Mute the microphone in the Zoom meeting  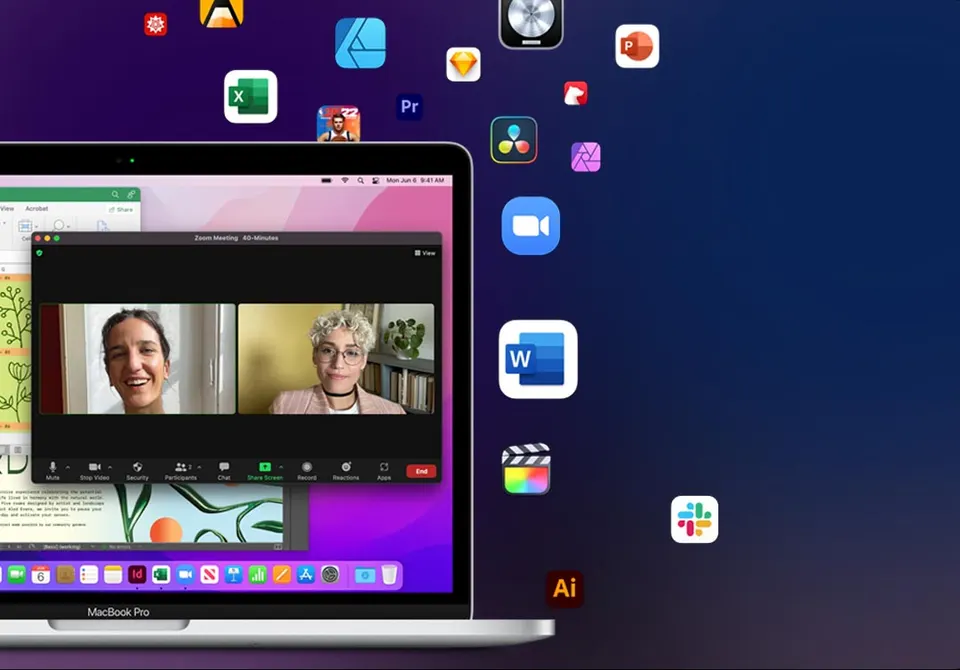pyautogui.click(x=53, y=470)
